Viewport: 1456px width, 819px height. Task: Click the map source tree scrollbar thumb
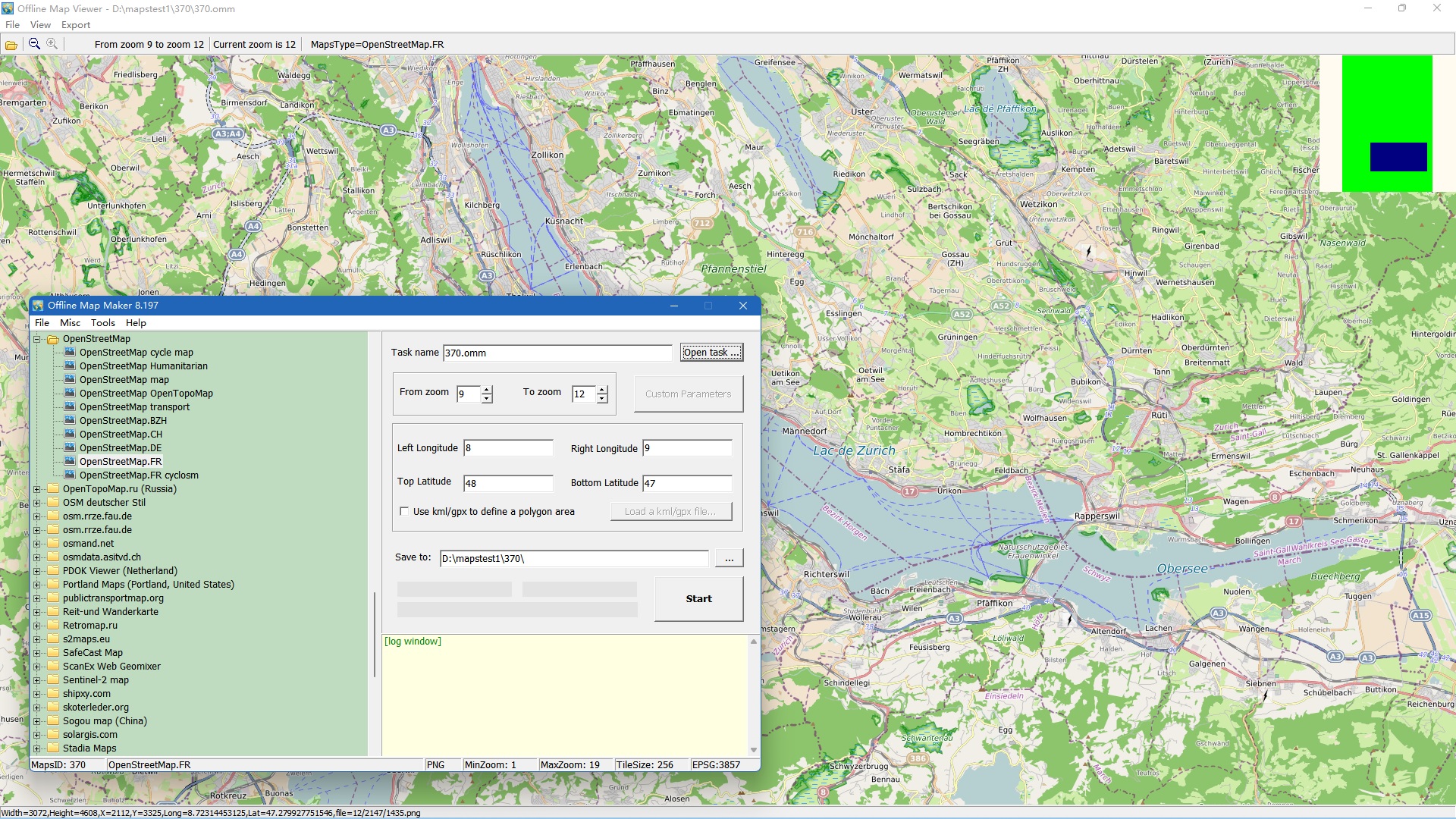(375, 634)
